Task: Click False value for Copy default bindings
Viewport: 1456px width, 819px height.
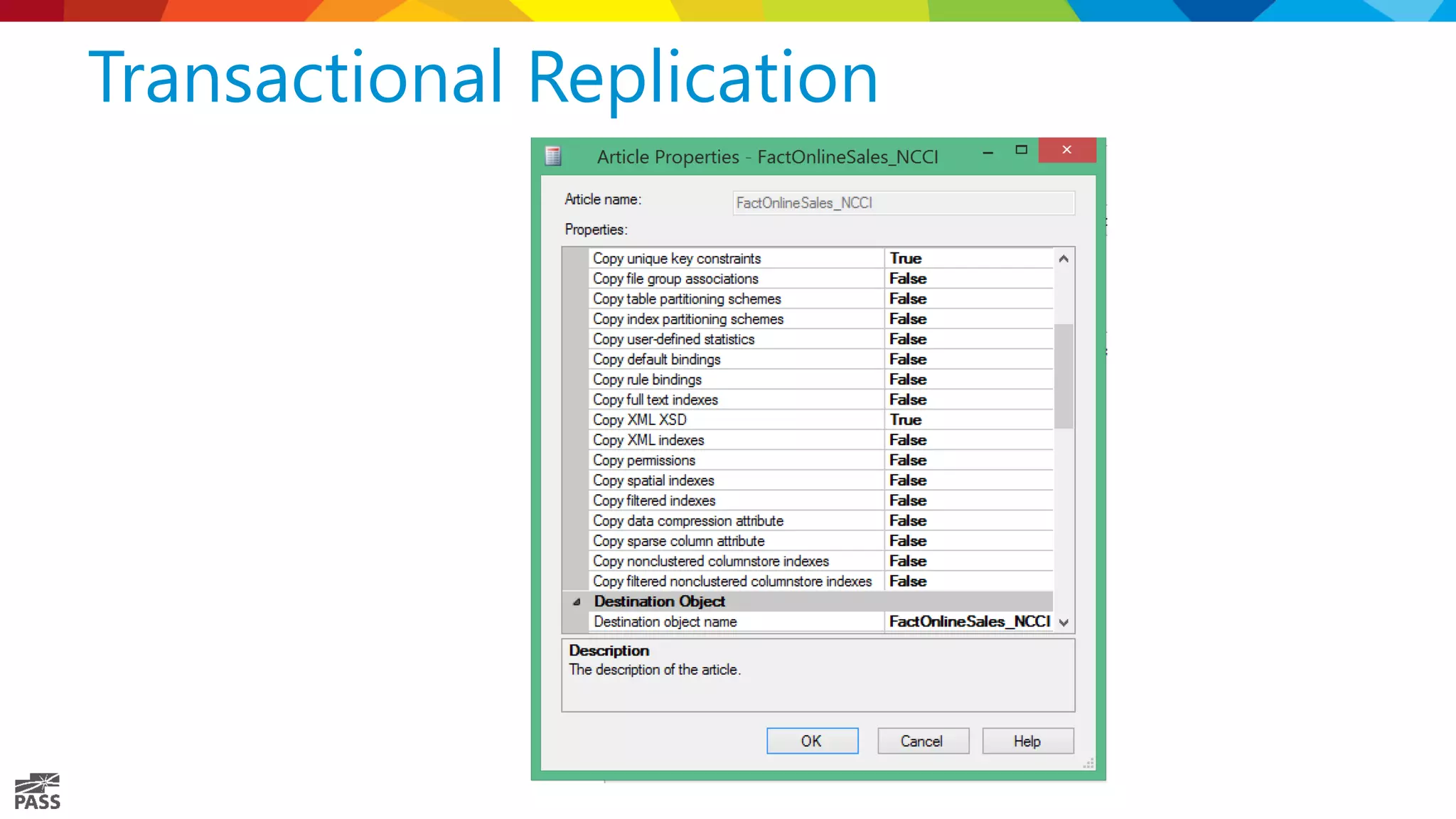Action: pyautogui.click(x=908, y=359)
